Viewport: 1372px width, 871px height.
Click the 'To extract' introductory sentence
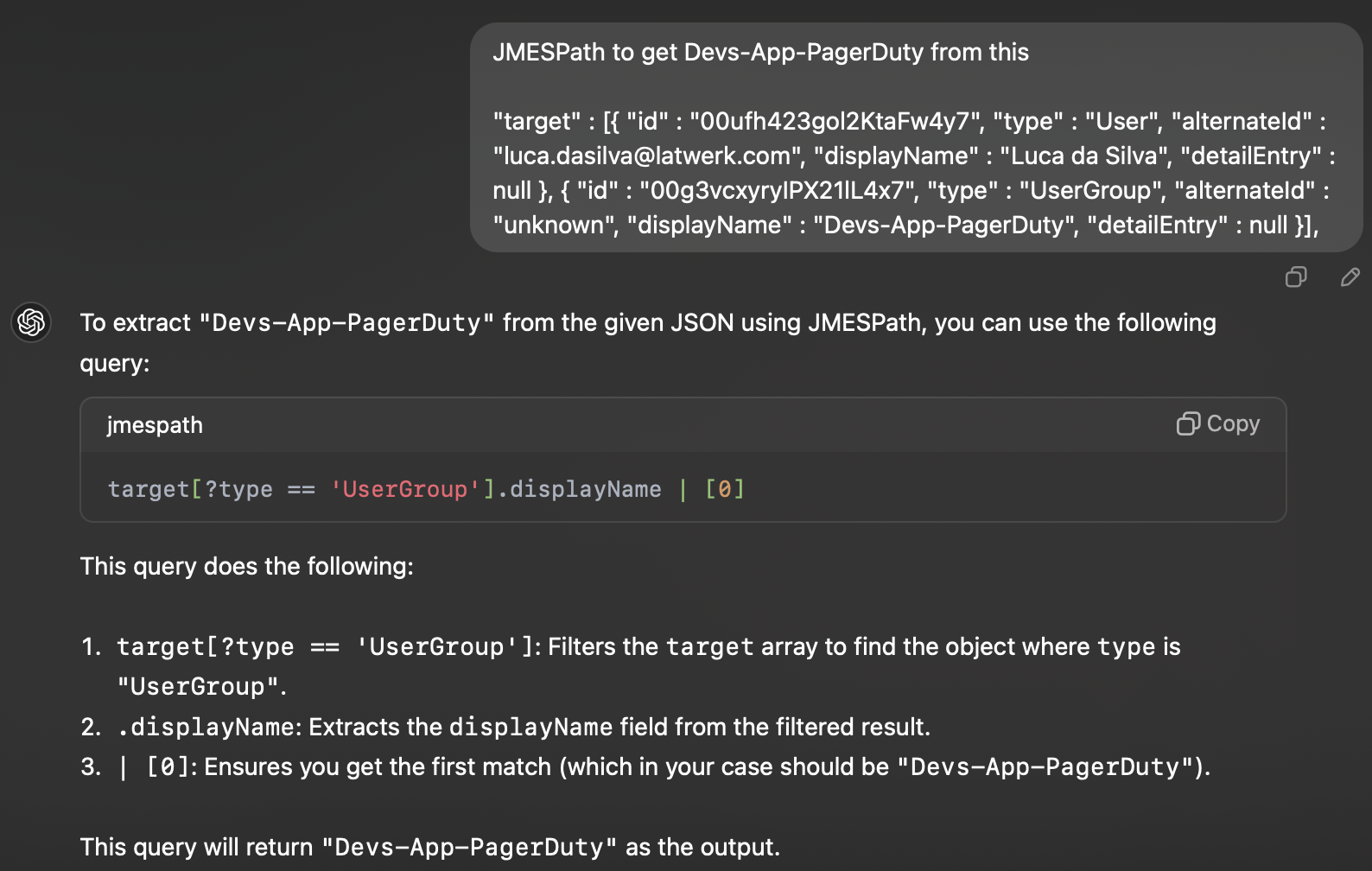648,342
